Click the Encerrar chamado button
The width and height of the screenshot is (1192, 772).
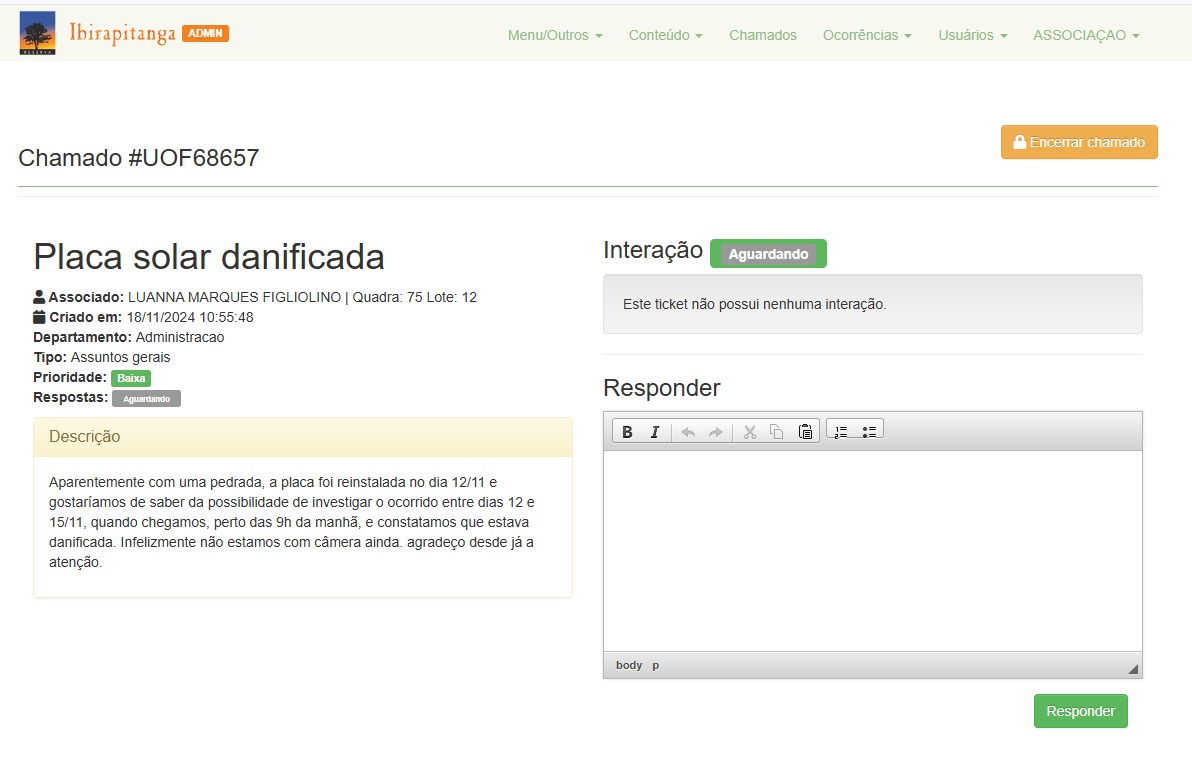coord(1079,142)
